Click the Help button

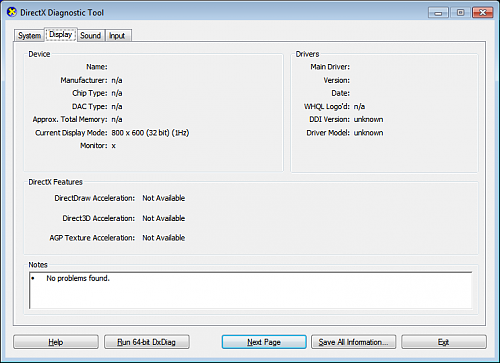pos(56,342)
